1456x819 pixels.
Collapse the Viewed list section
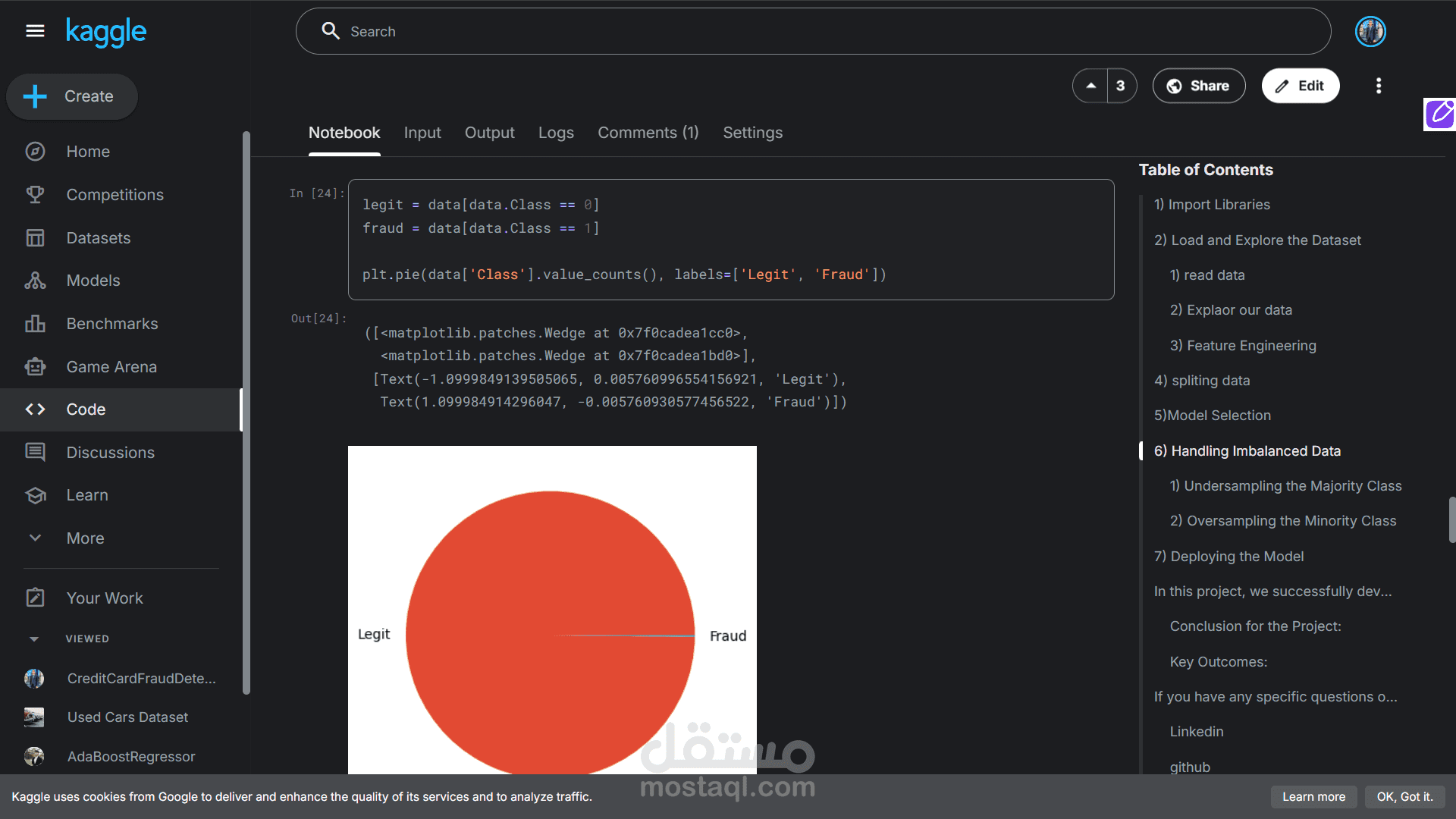(34, 639)
